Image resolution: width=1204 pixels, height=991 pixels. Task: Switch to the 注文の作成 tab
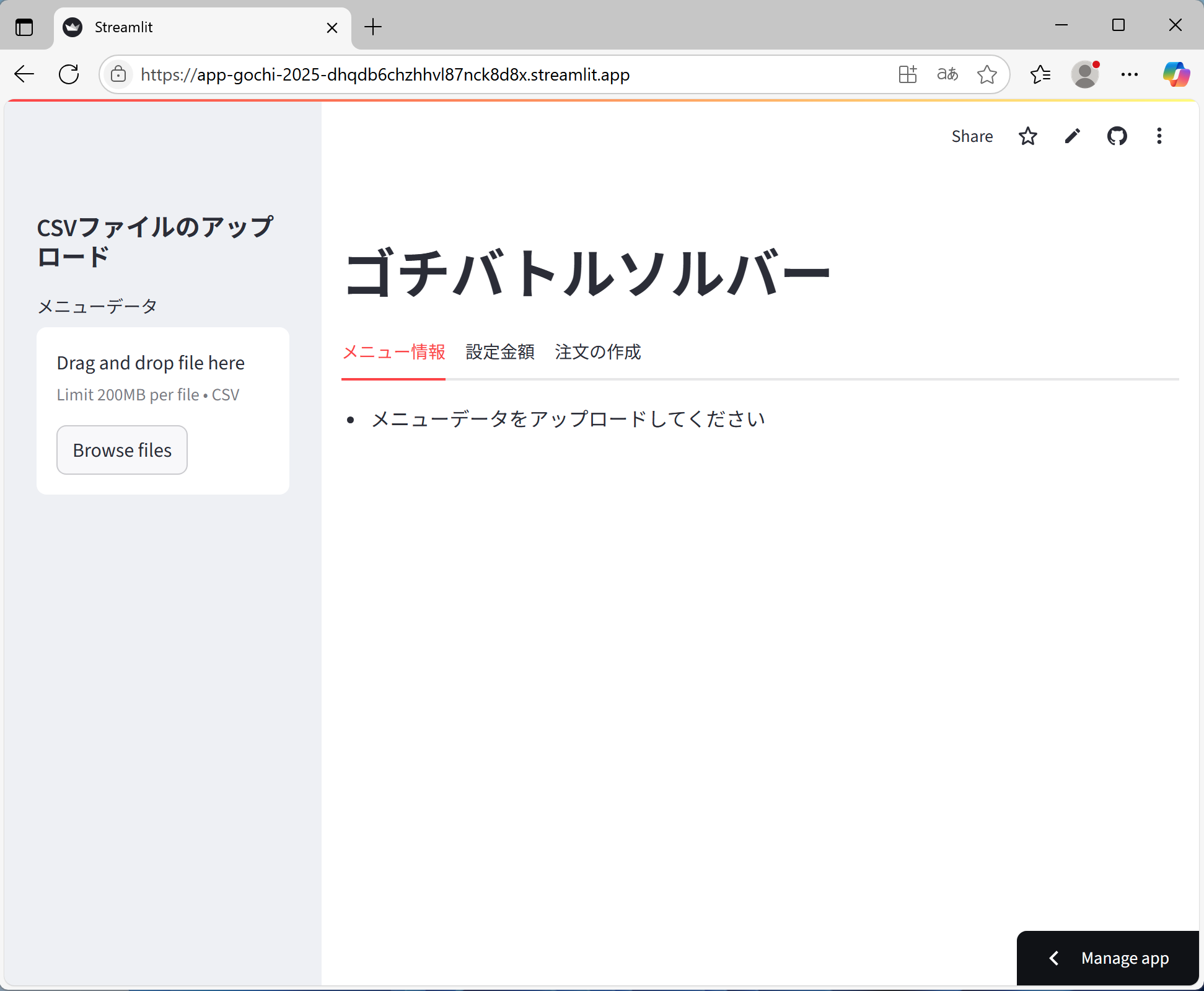[598, 352]
